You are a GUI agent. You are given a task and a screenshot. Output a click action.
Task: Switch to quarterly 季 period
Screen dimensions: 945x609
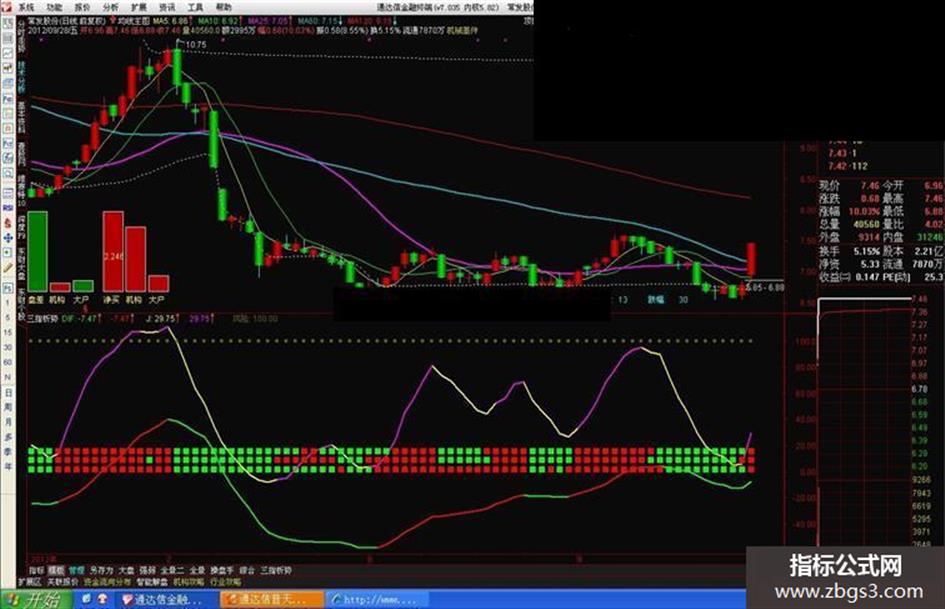8,452
